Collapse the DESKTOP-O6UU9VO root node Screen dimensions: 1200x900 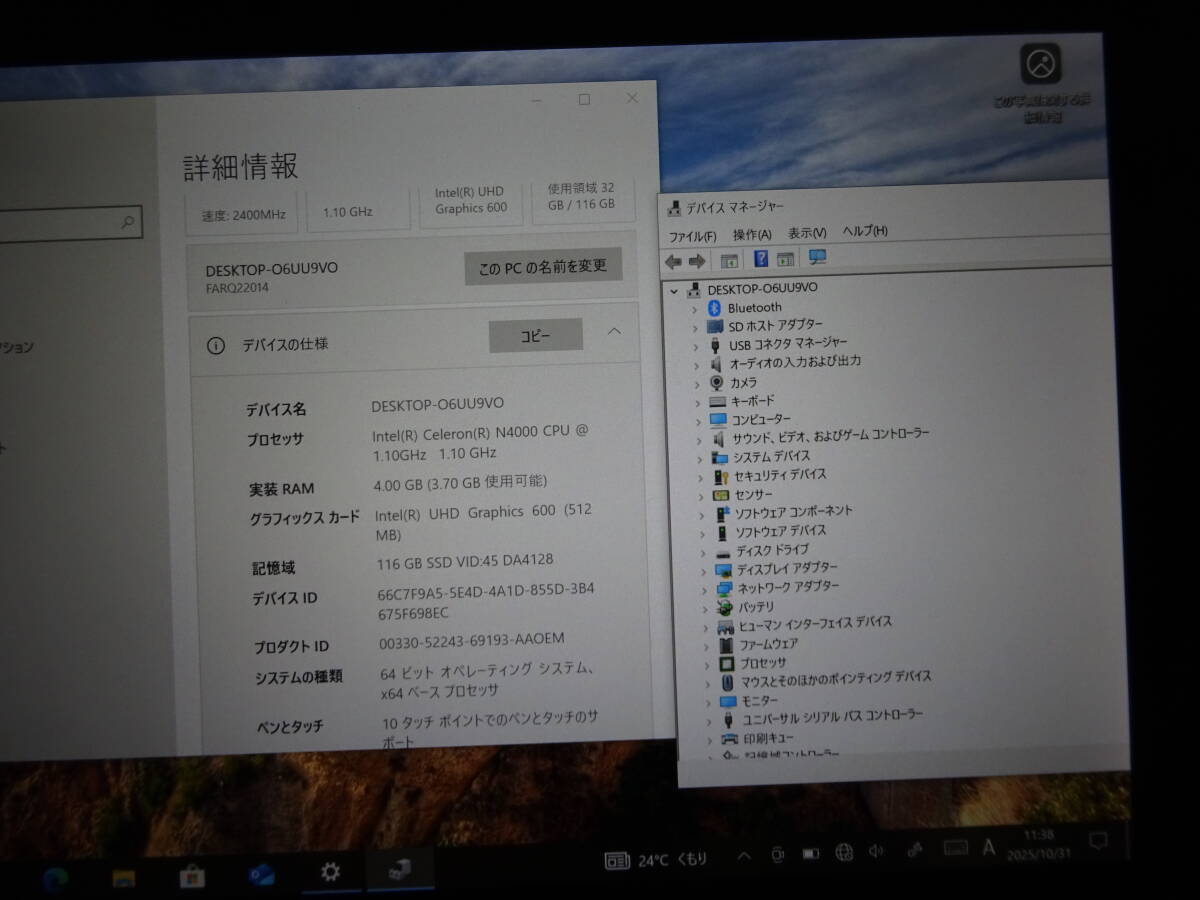coord(674,290)
